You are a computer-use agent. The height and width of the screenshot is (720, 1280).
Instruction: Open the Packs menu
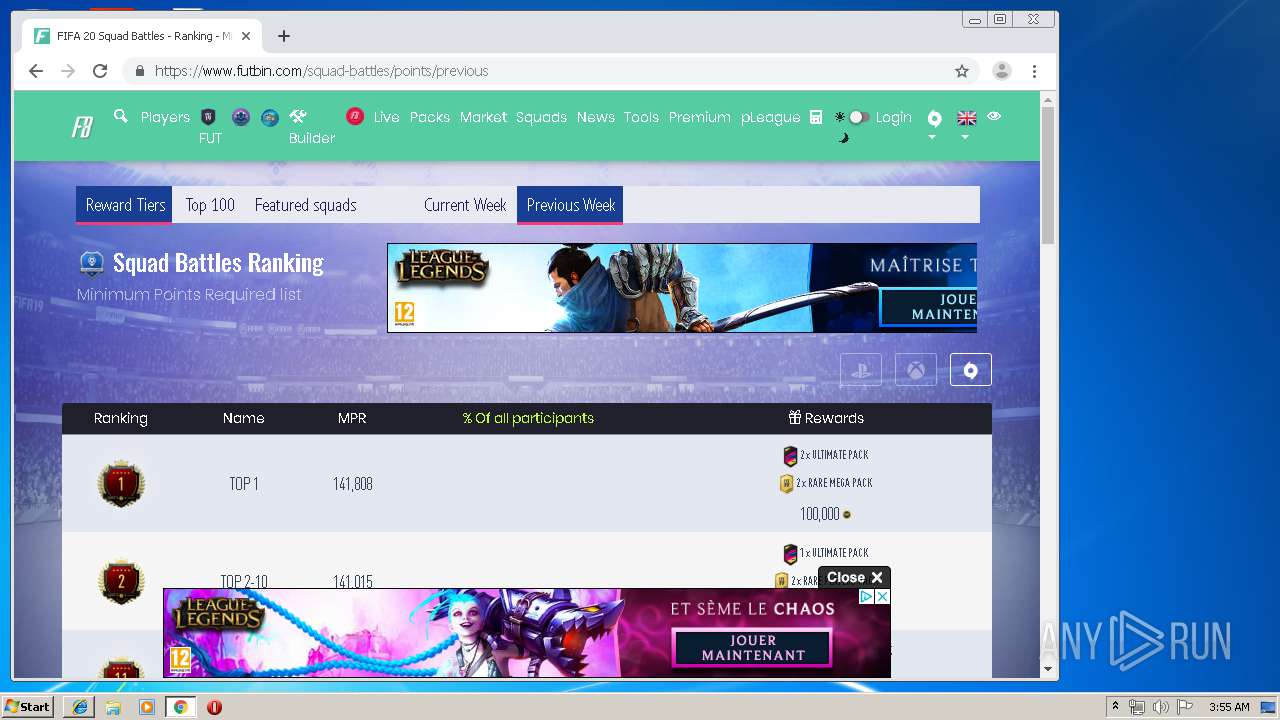430,117
